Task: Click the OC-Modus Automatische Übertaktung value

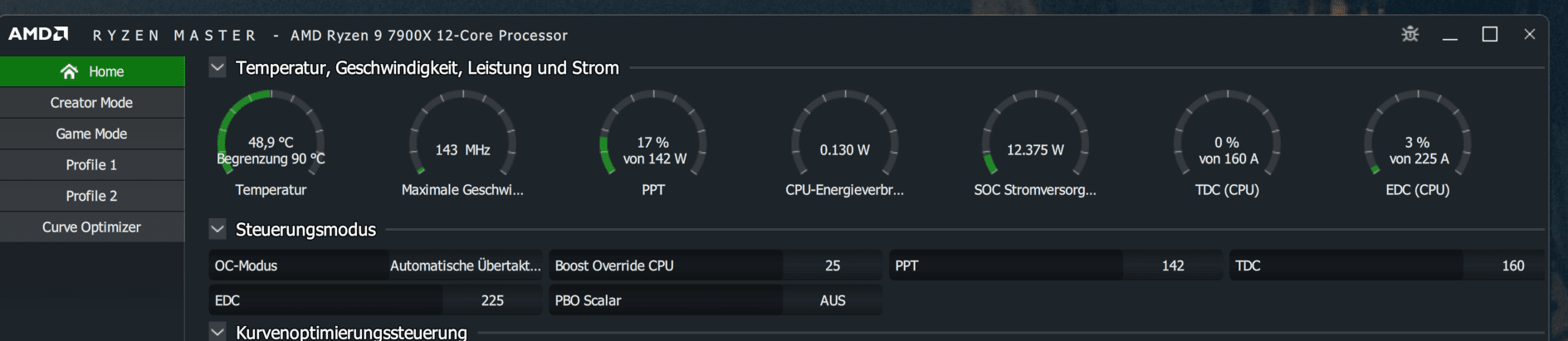Action: 465,265
